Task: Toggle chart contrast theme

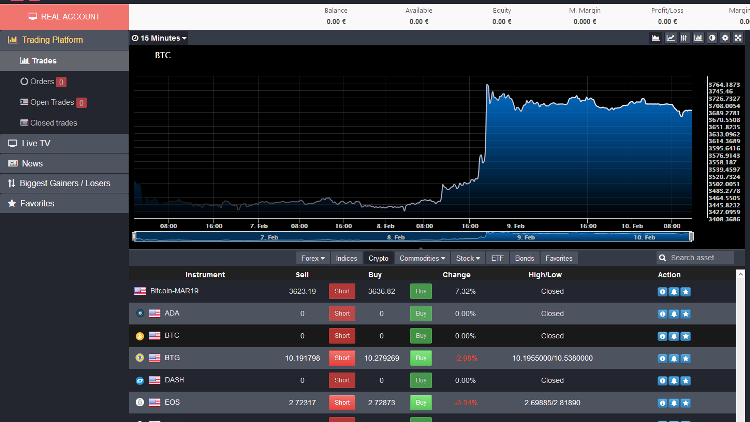Action: tap(712, 38)
